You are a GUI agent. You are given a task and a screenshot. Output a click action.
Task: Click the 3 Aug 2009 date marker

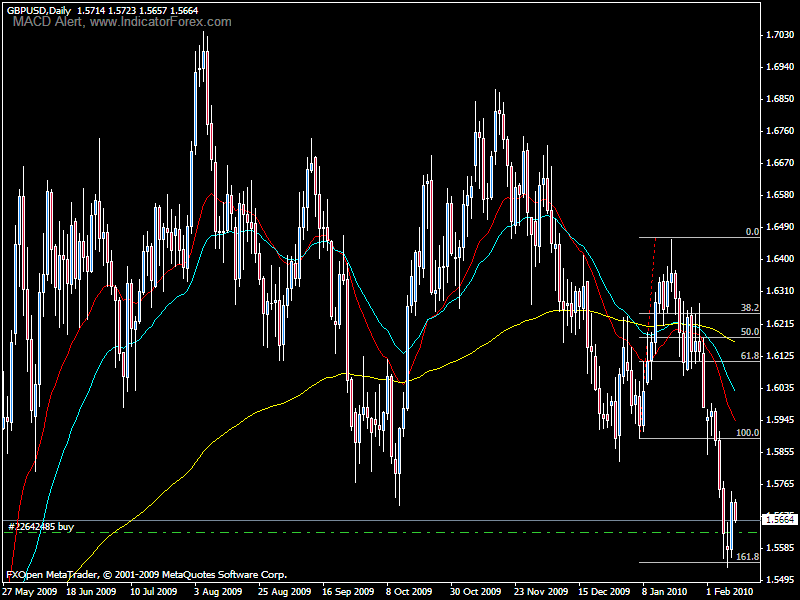(x=217, y=592)
